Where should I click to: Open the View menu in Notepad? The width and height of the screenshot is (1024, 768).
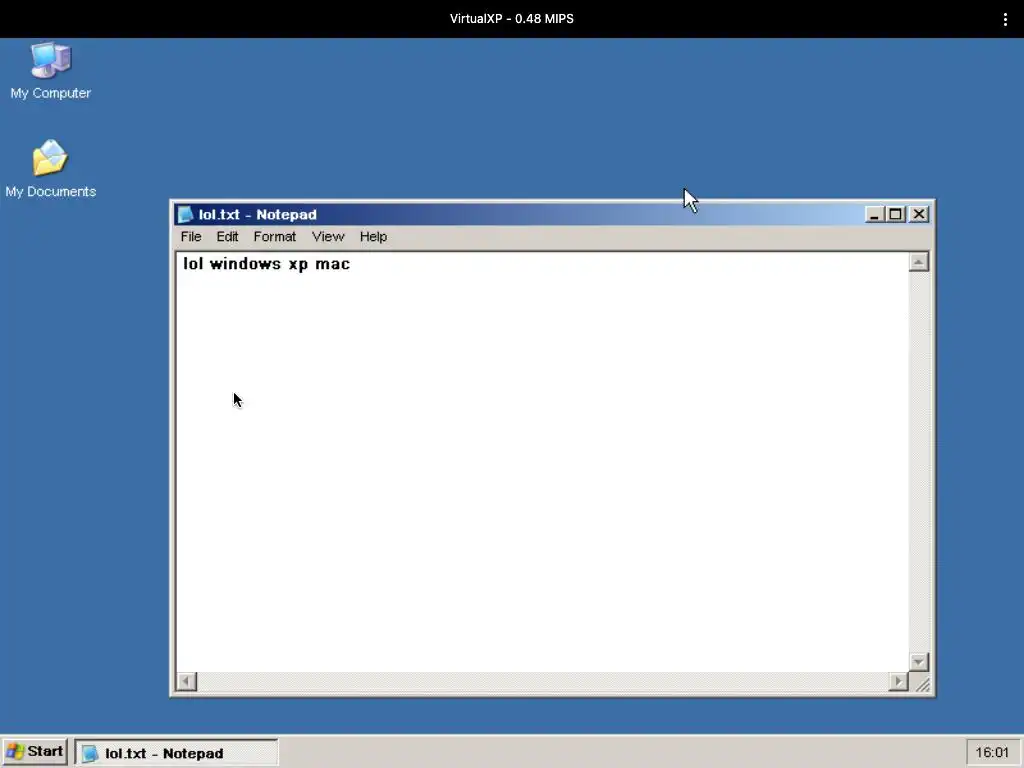point(328,236)
